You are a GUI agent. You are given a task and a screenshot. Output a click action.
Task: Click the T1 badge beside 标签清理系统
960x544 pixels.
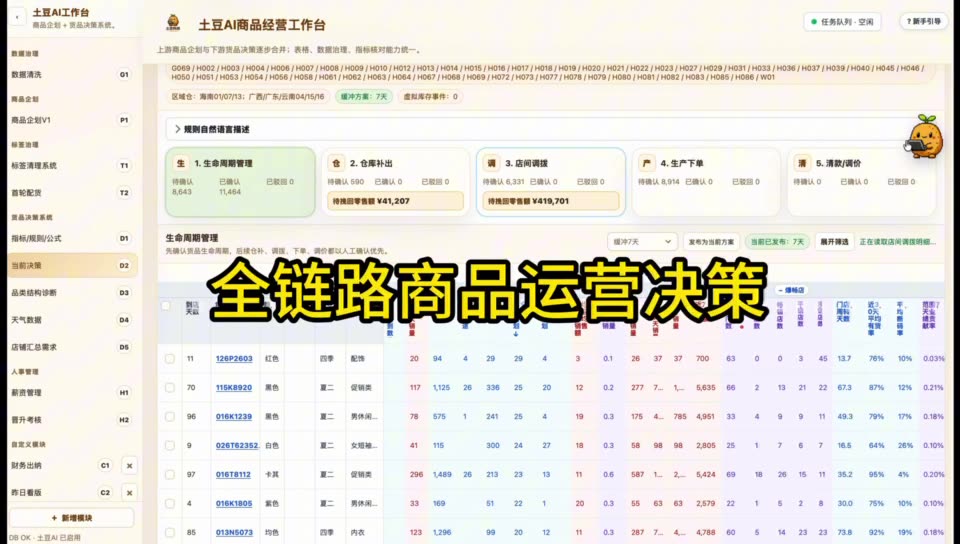[124, 166]
